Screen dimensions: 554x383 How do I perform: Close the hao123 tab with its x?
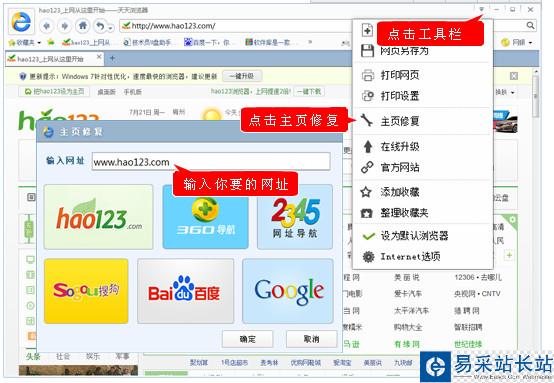click(99, 57)
